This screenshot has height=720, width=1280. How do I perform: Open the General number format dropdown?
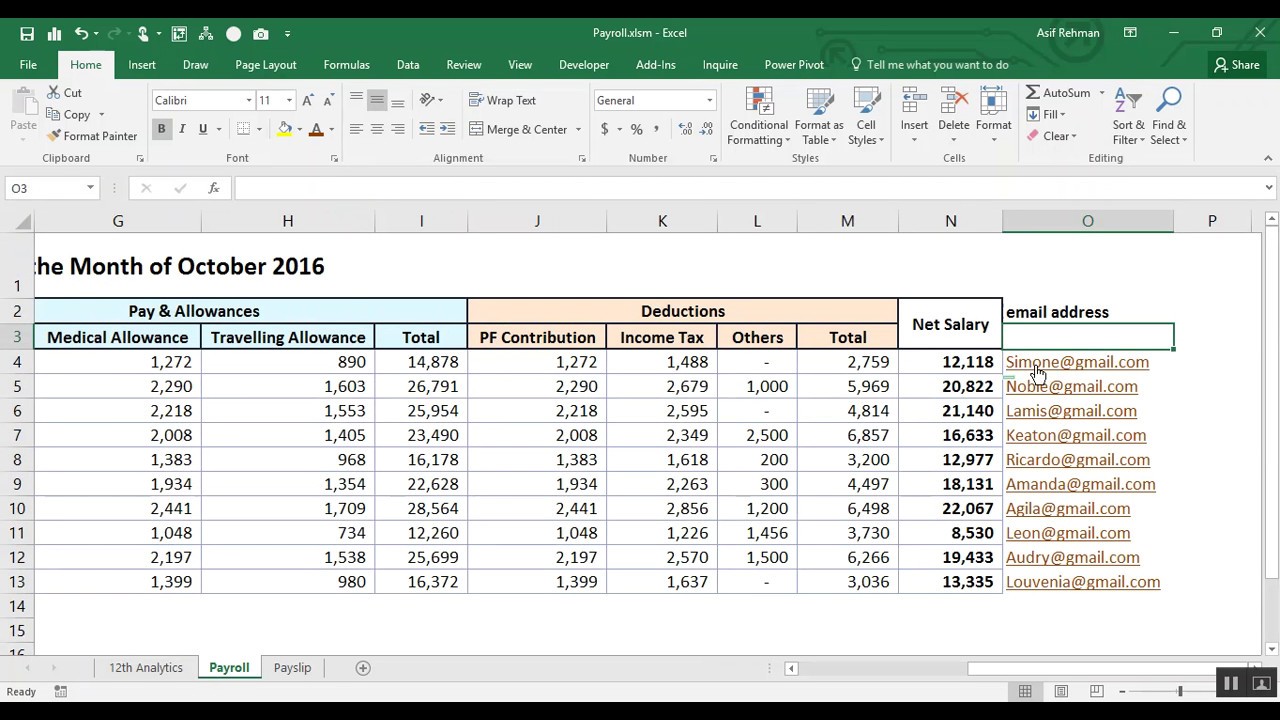pyautogui.click(x=710, y=100)
